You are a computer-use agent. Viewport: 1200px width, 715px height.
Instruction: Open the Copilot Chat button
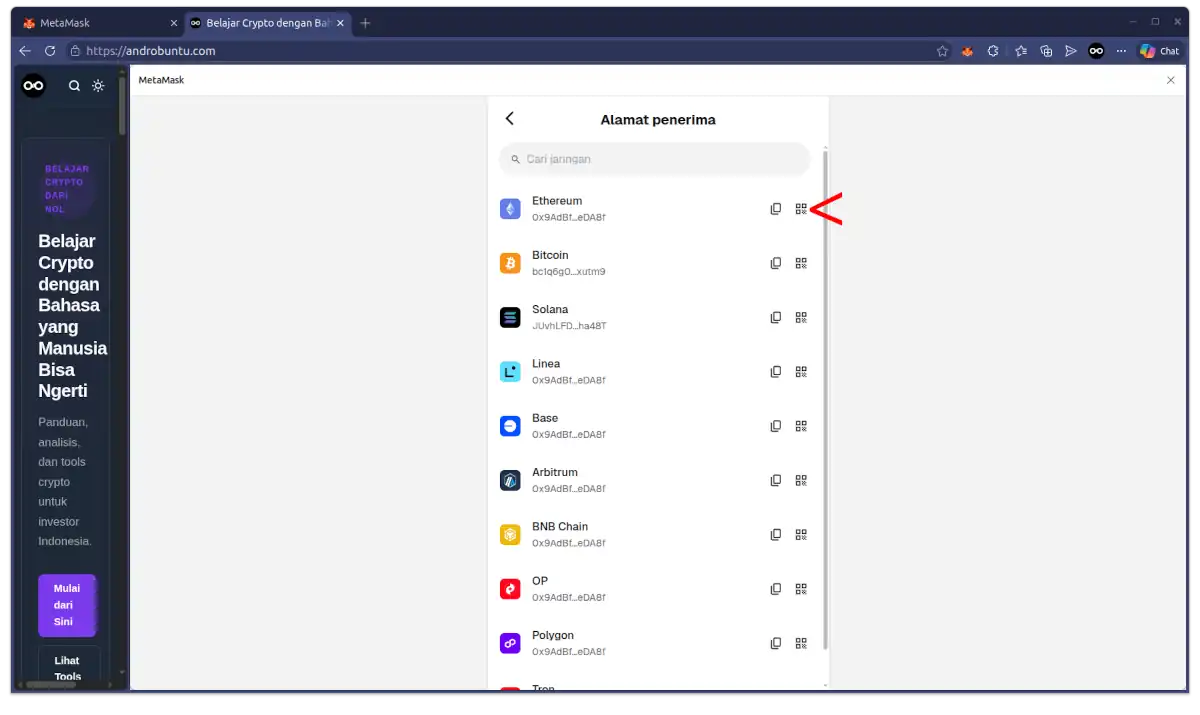click(1160, 51)
